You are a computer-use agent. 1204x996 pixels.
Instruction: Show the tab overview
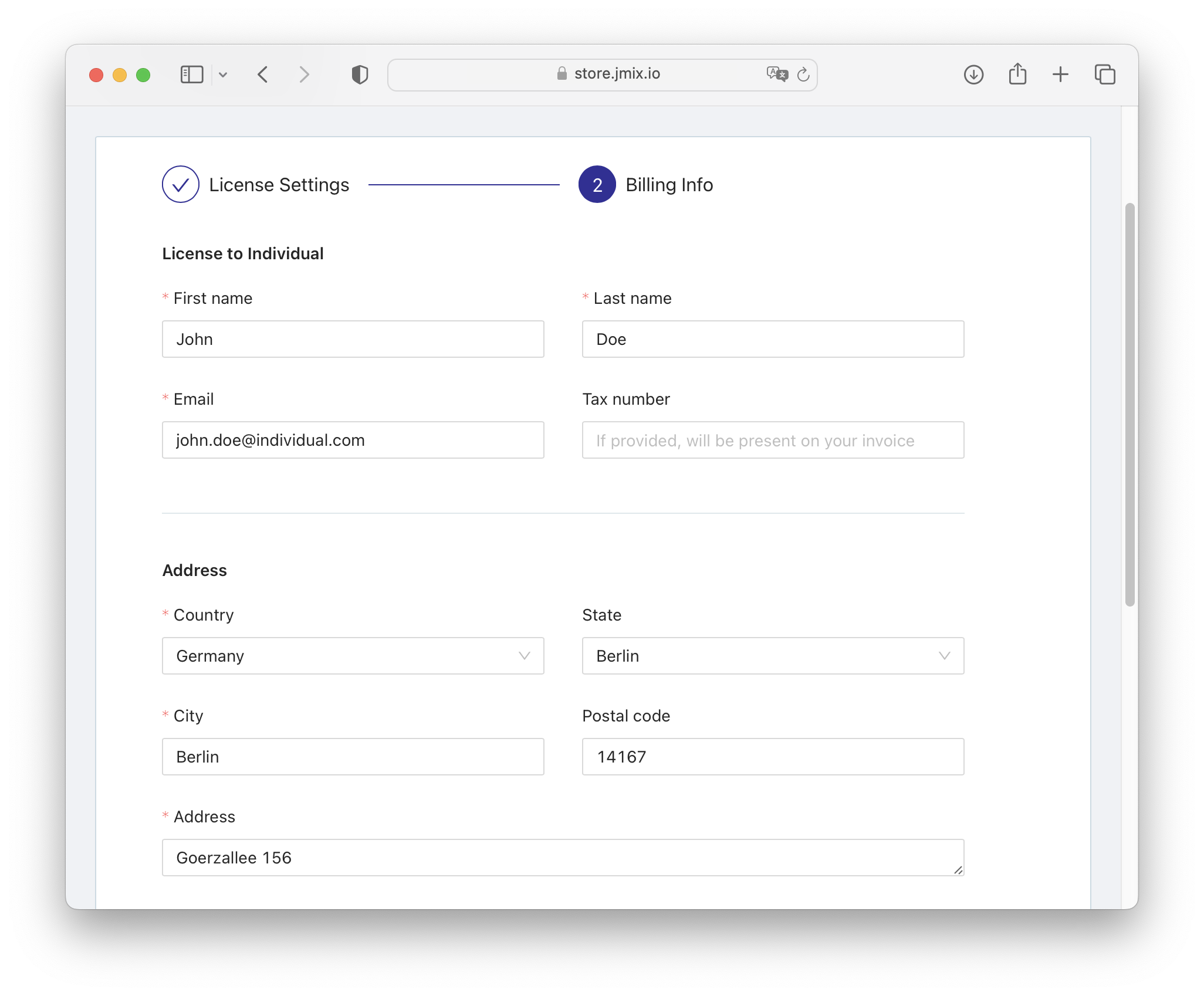point(1105,74)
